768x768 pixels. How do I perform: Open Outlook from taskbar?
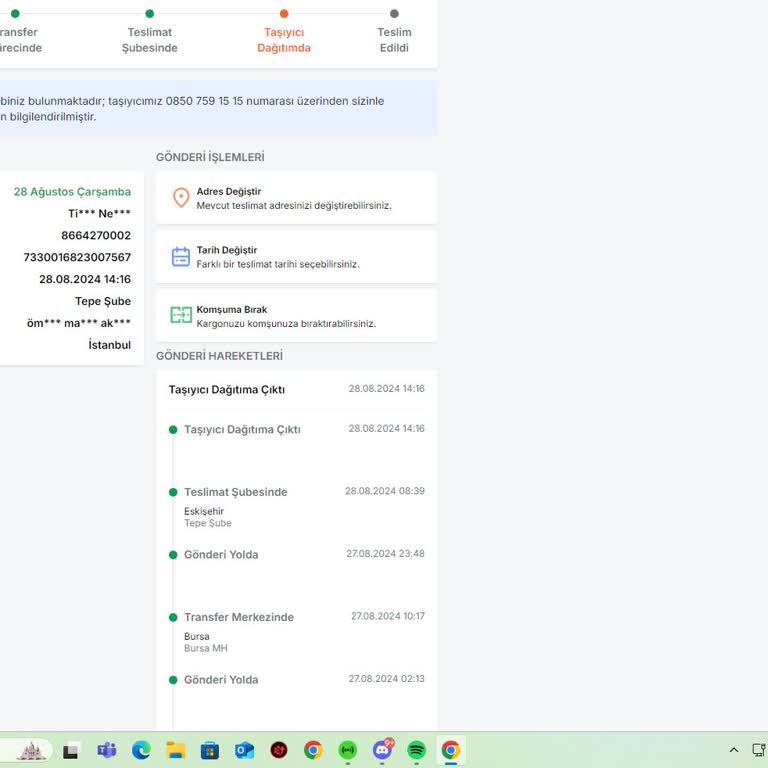(x=244, y=750)
